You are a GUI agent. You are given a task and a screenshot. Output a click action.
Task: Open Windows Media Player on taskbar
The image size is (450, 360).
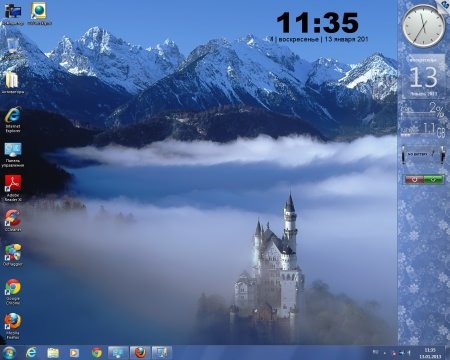click(74, 352)
